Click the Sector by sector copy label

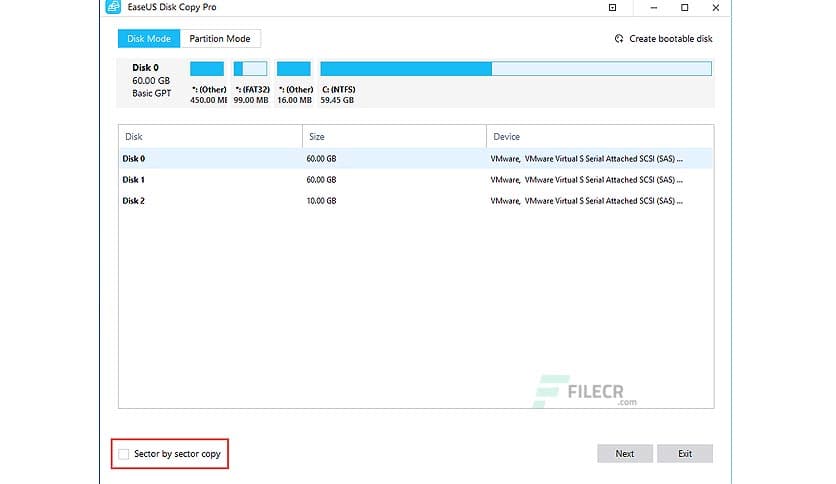177,454
